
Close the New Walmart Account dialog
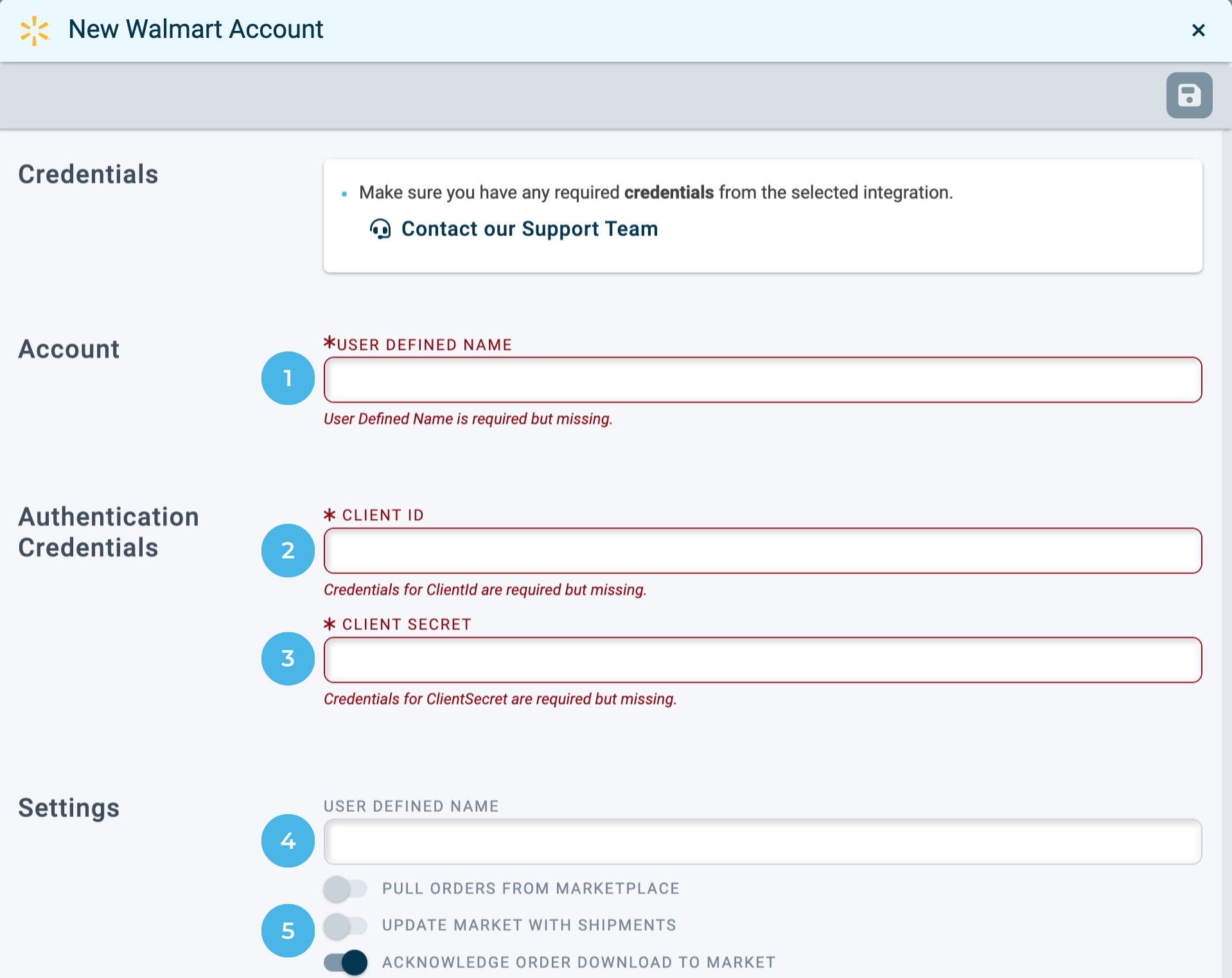point(1199,30)
